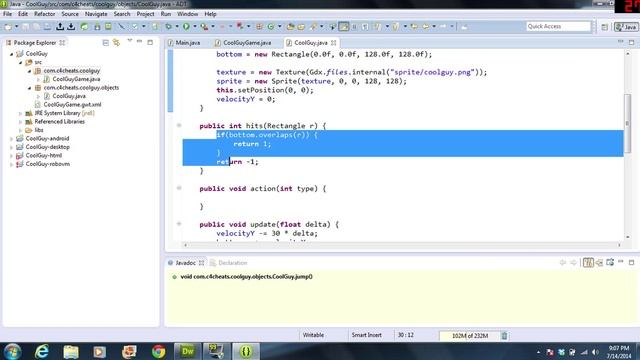
Task: Click the New file toolbar icon
Action: coord(8,27)
